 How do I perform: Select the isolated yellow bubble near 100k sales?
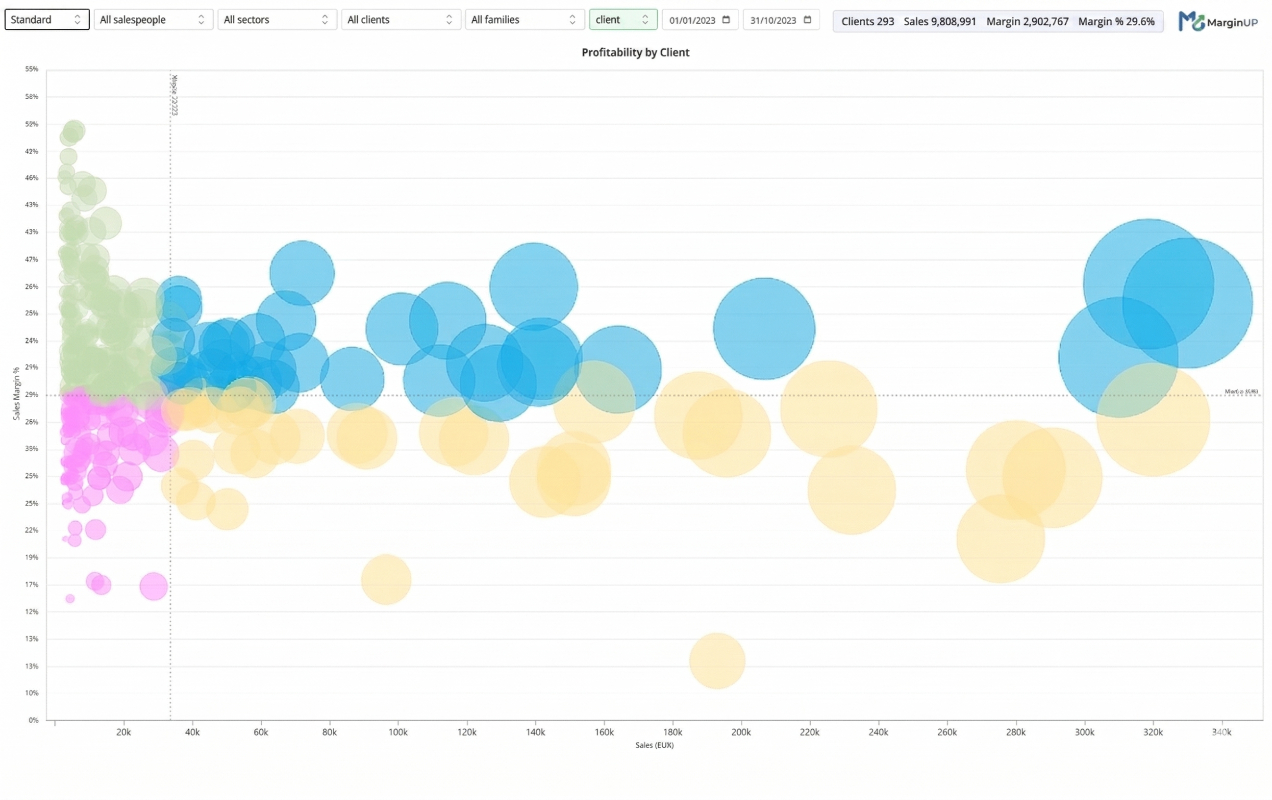coord(386,580)
